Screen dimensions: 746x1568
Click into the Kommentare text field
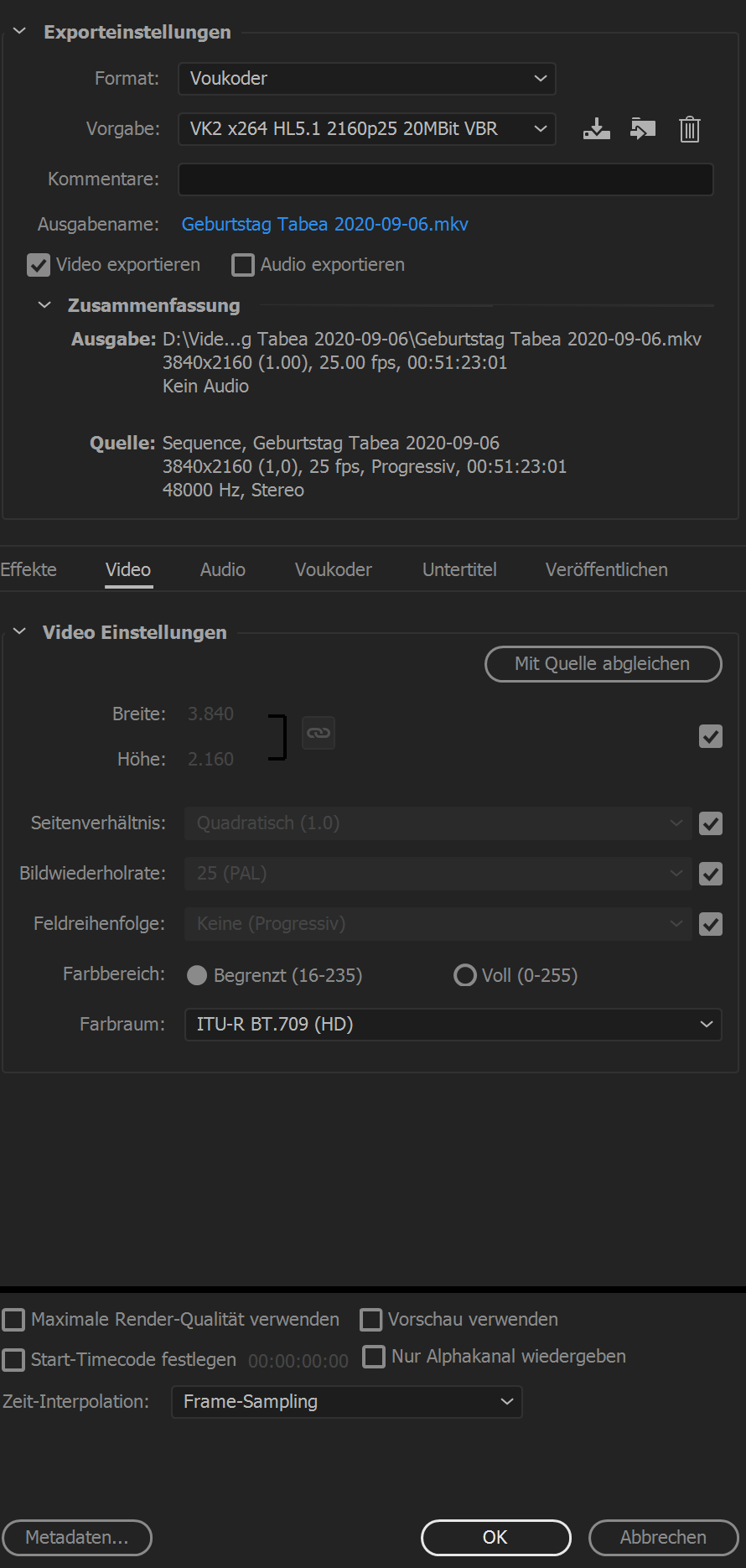(x=445, y=179)
